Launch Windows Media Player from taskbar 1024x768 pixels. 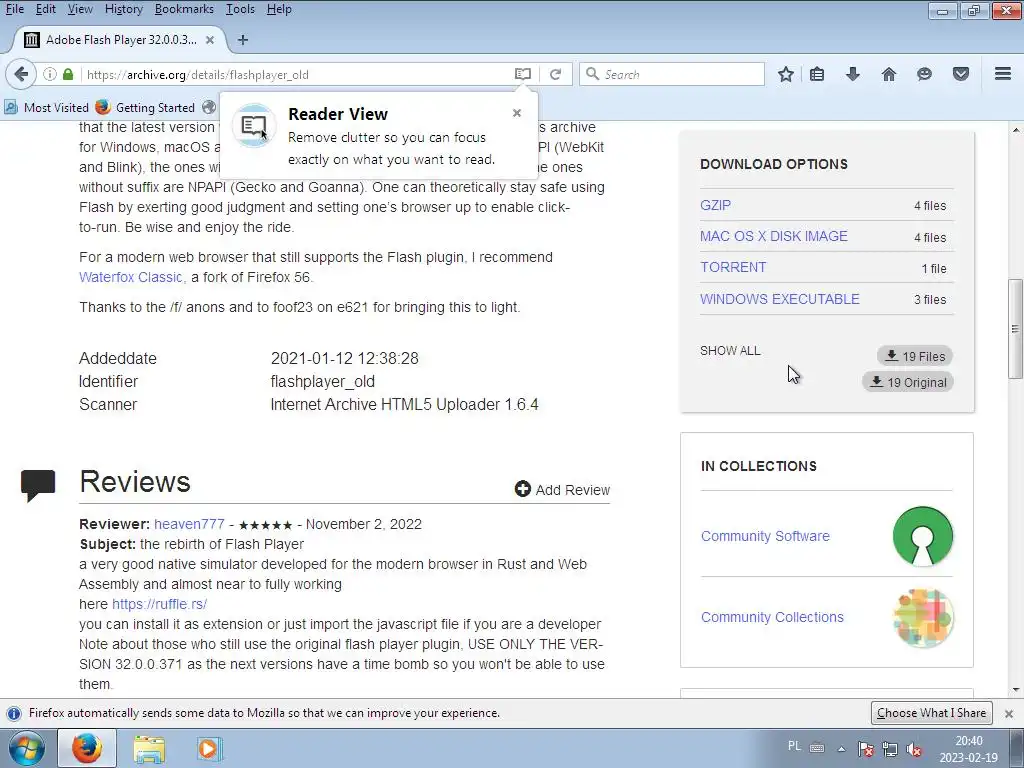[x=209, y=748]
